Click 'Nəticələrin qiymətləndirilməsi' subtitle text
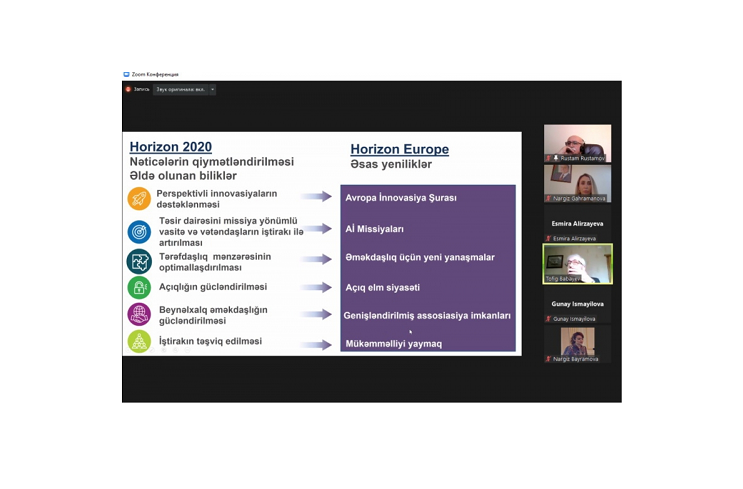Viewport: 743px width, 489px height. (x=212, y=162)
